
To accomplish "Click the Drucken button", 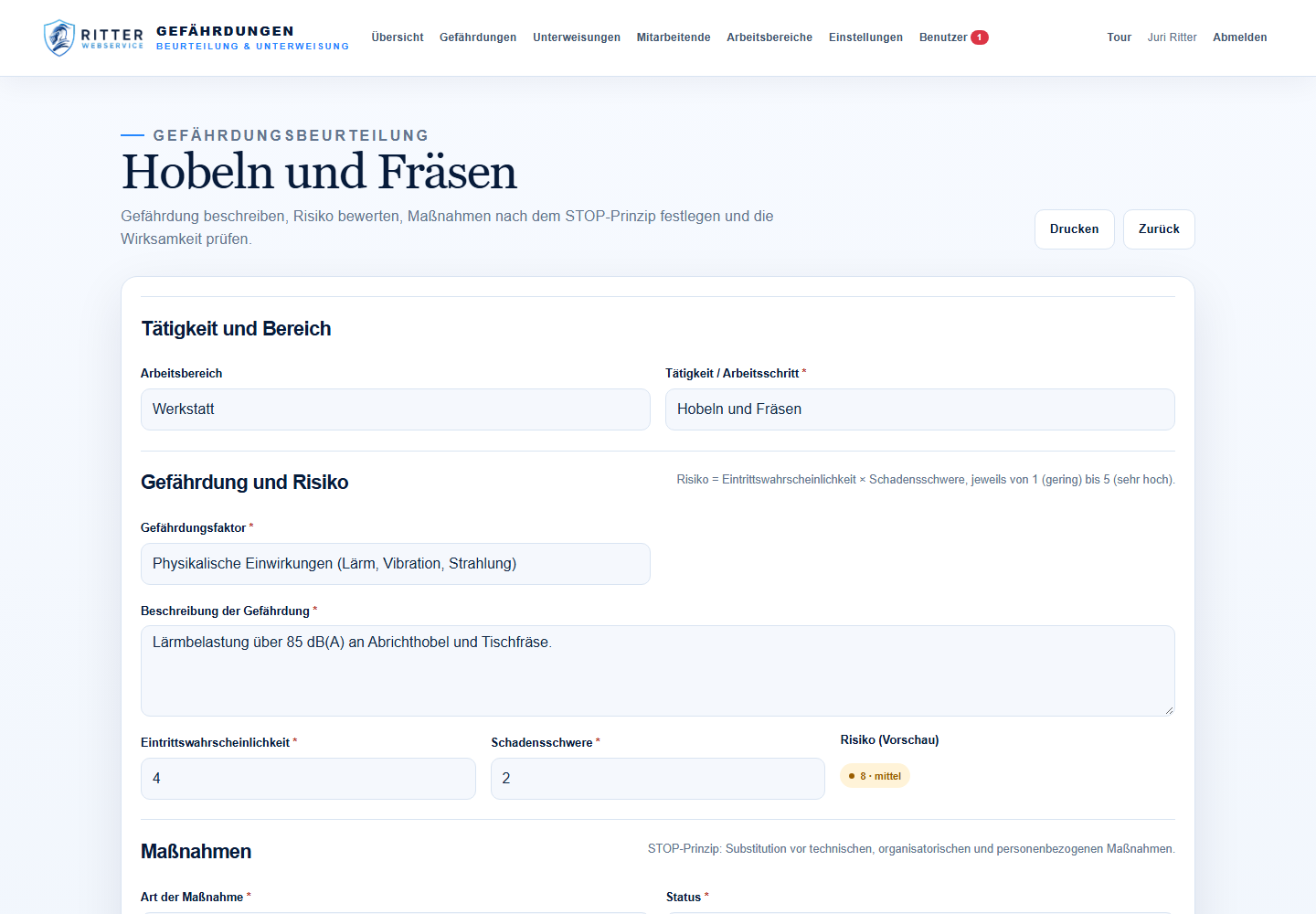I will 1075,229.
